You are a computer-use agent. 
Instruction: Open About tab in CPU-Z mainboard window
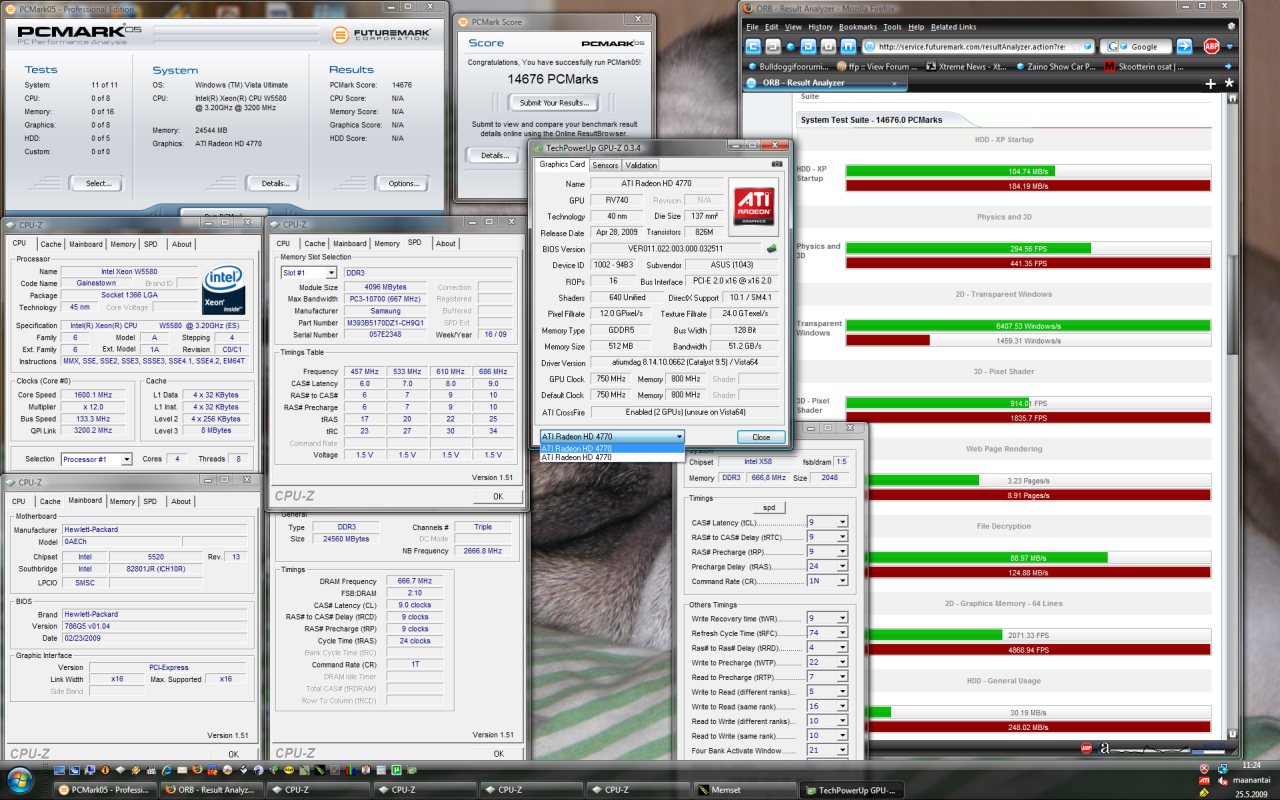tap(181, 501)
